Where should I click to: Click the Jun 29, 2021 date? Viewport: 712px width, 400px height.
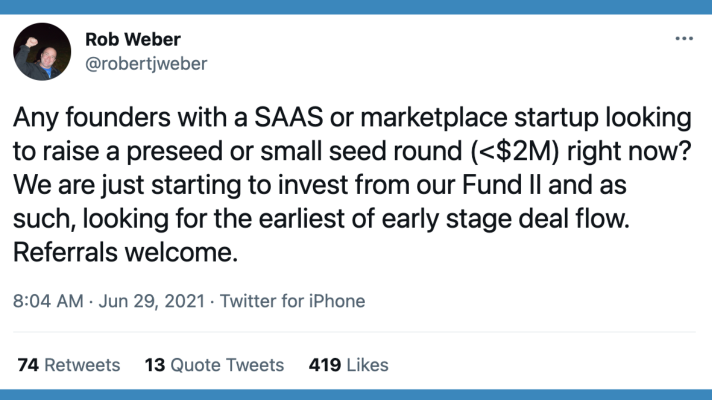[152, 301]
